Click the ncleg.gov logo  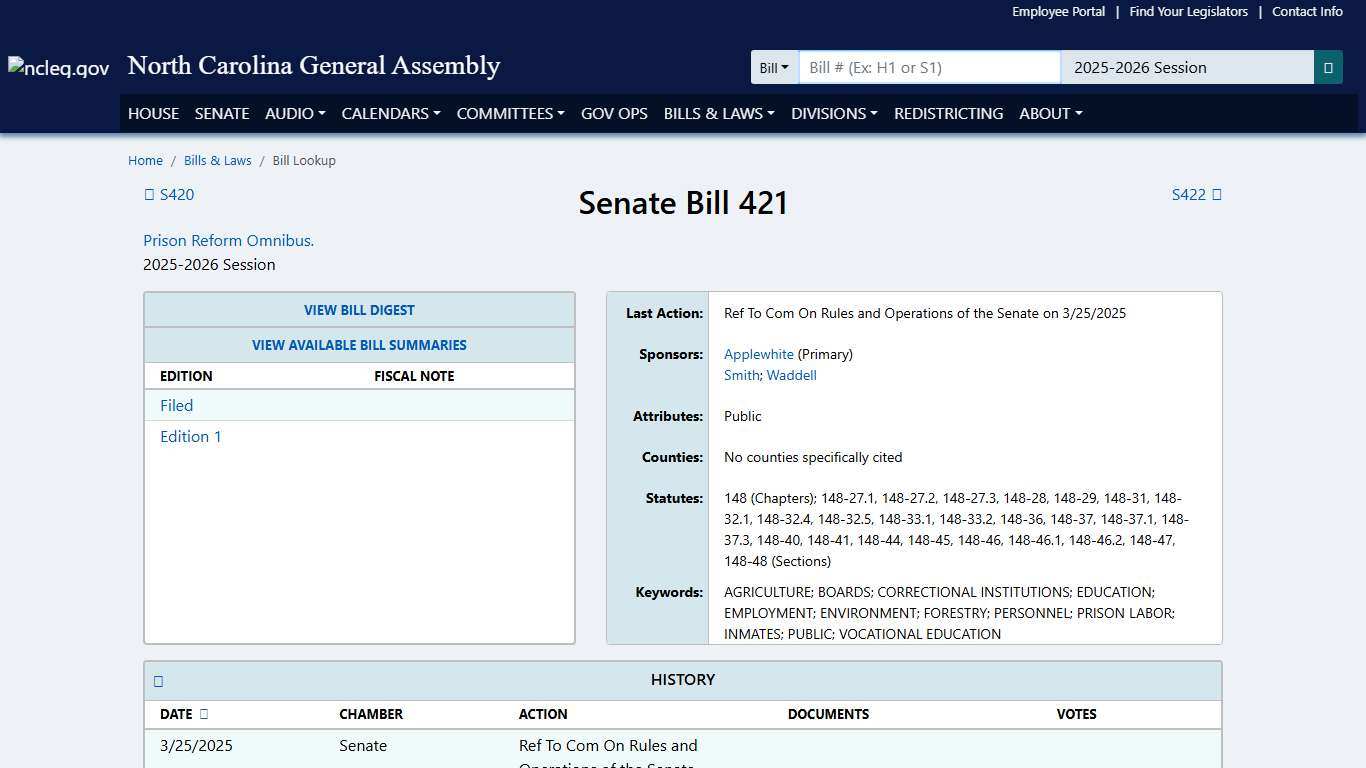point(57,67)
